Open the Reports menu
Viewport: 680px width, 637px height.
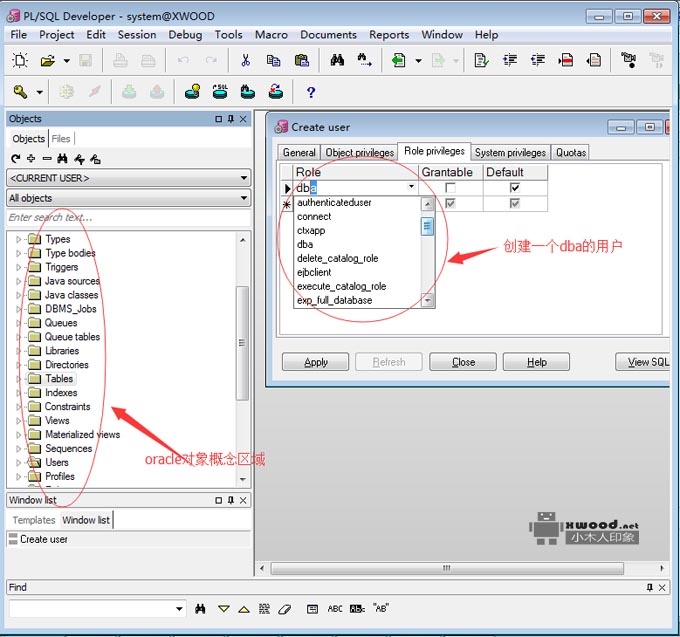pos(389,35)
